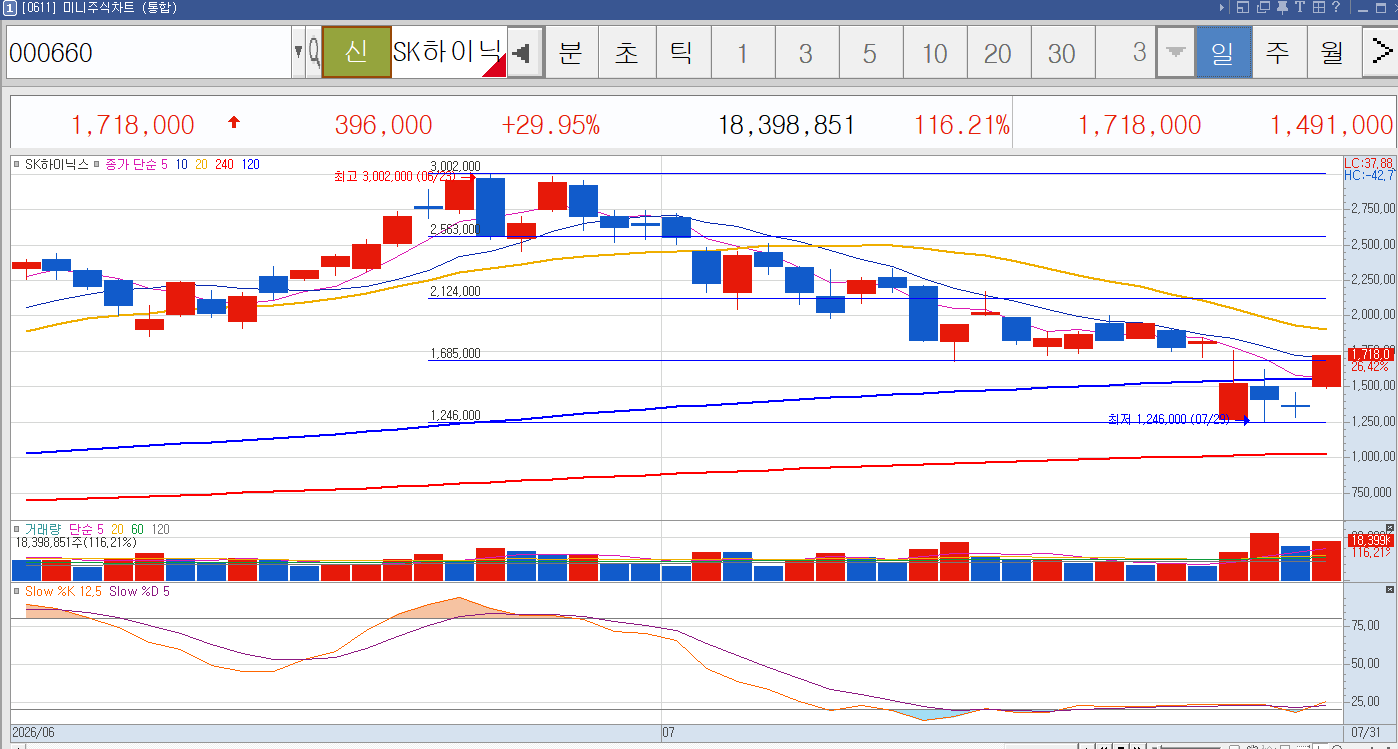Viewport: 1398px width, 749px height.
Task: Click the volume ratio 116.21% in header
Action: (961, 125)
